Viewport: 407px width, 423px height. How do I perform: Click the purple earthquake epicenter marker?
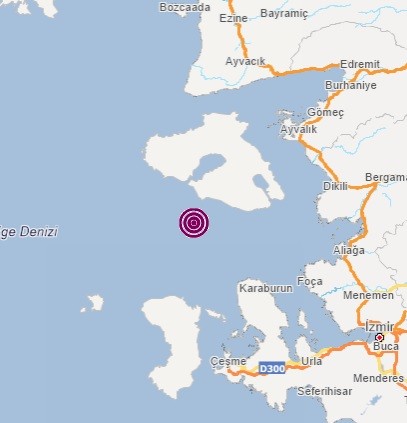point(194,223)
